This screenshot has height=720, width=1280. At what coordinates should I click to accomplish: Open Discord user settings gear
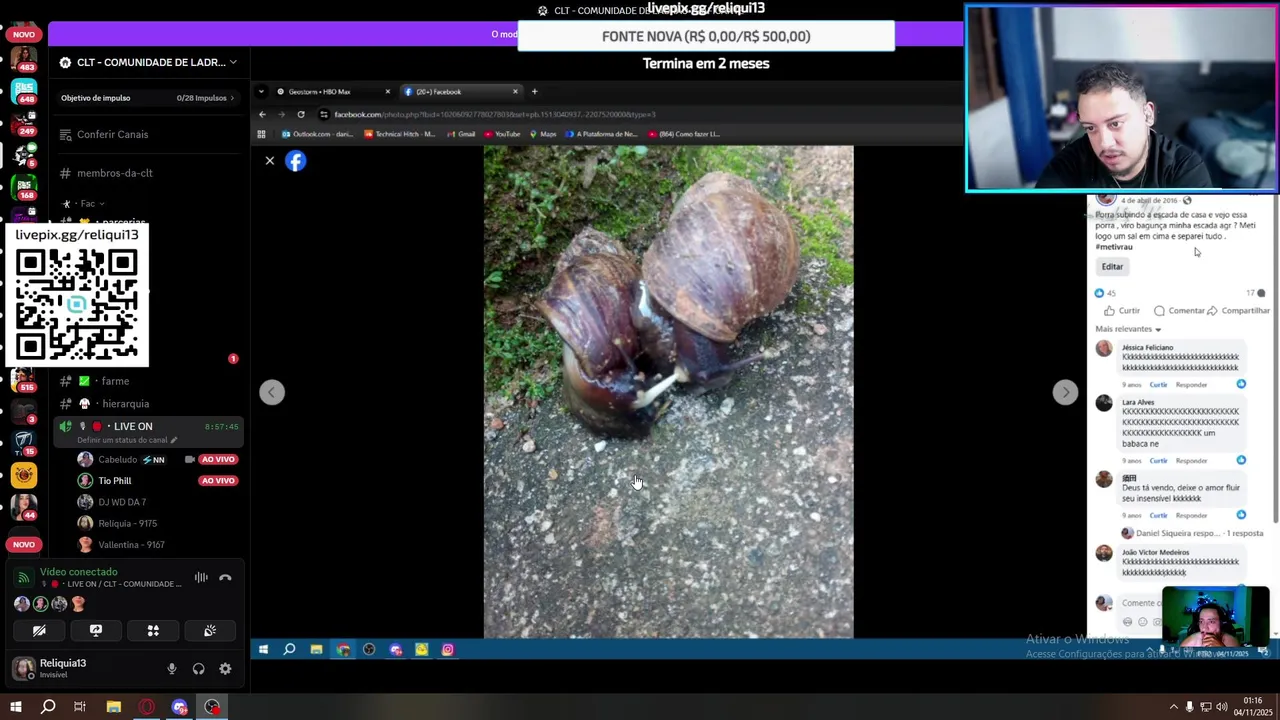[x=225, y=669]
